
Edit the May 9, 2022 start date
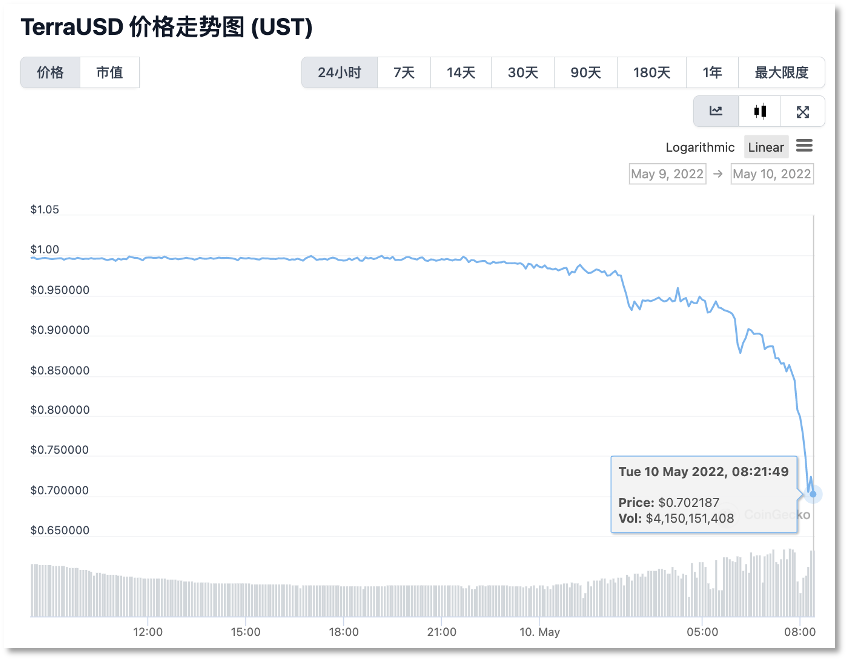(x=667, y=174)
